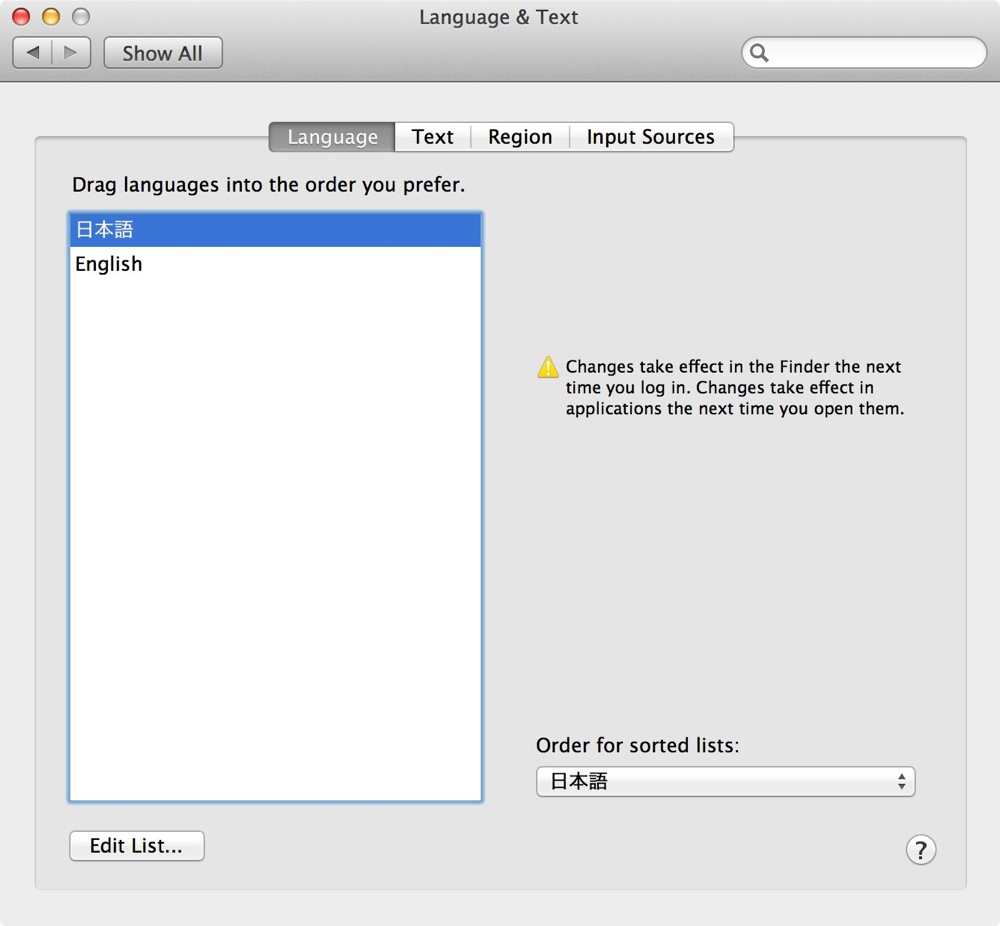This screenshot has height=926, width=1000.
Task: Click the yellow warning triangle icon
Action: point(548,367)
